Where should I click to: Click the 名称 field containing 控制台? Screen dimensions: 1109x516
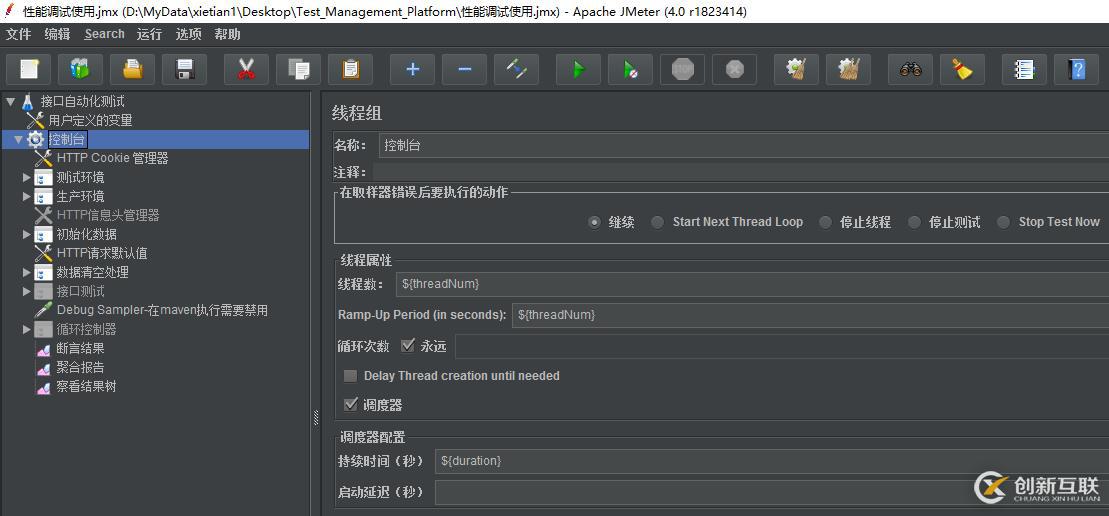[x=743, y=146]
